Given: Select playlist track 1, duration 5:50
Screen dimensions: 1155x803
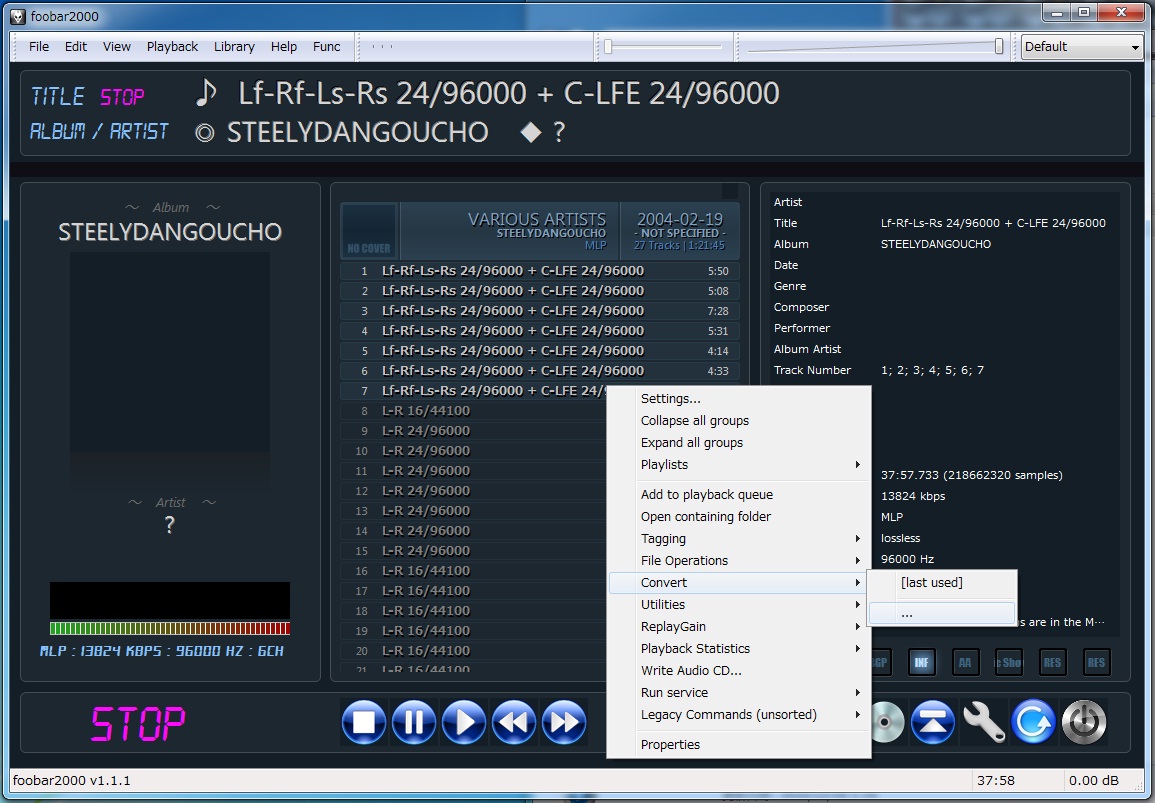Looking at the screenshot, I should pos(540,271).
